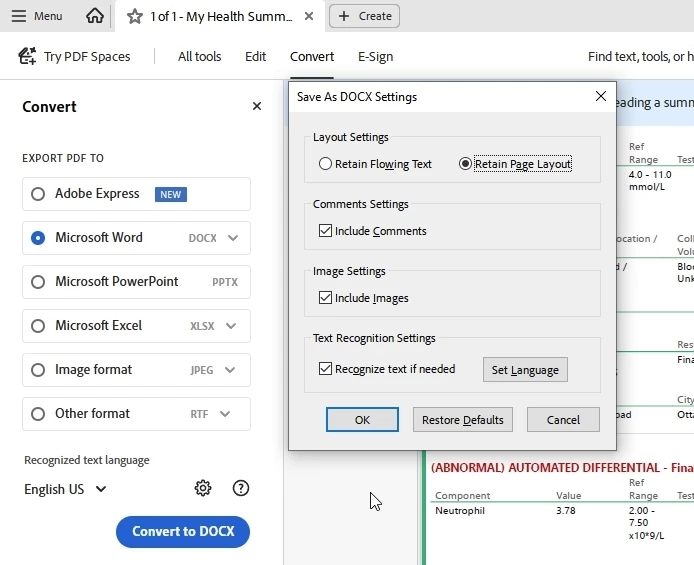Image resolution: width=694 pixels, height=565 pixels.
Task: Go to the Home icon
Action: click(95, 16)
